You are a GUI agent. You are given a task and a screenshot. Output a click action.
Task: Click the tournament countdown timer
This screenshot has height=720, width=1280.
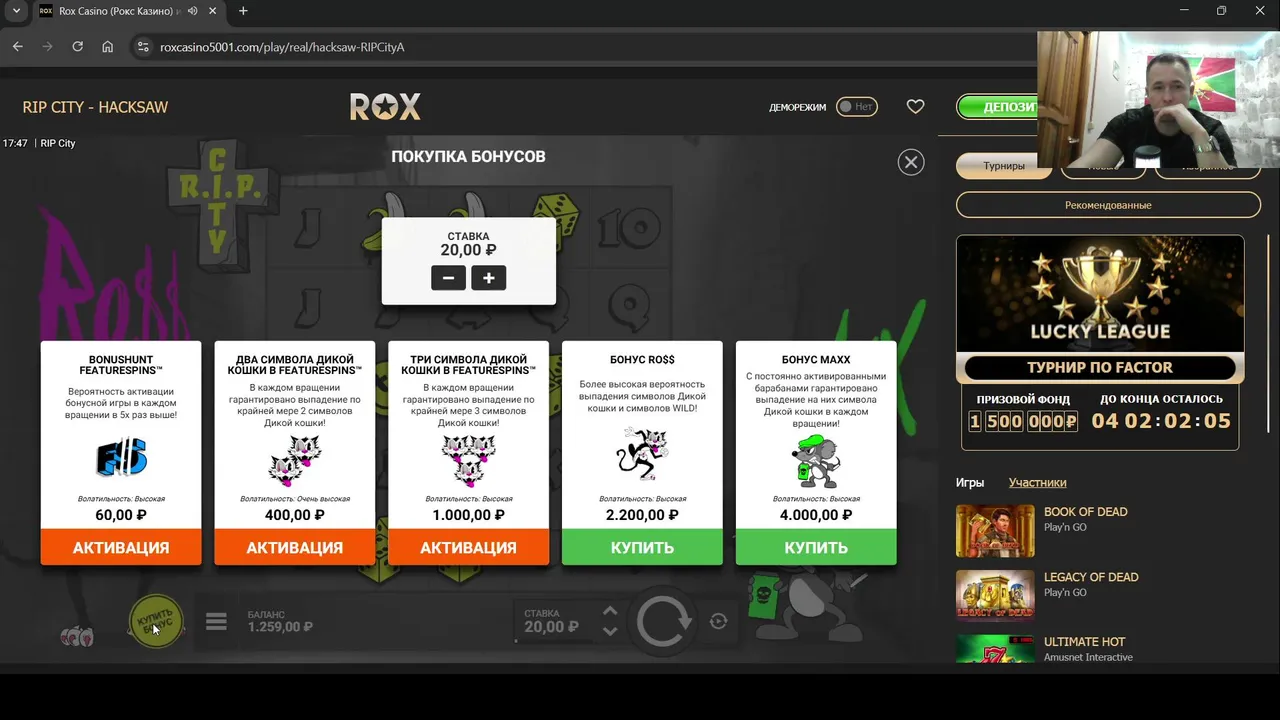click(1161, 421)
